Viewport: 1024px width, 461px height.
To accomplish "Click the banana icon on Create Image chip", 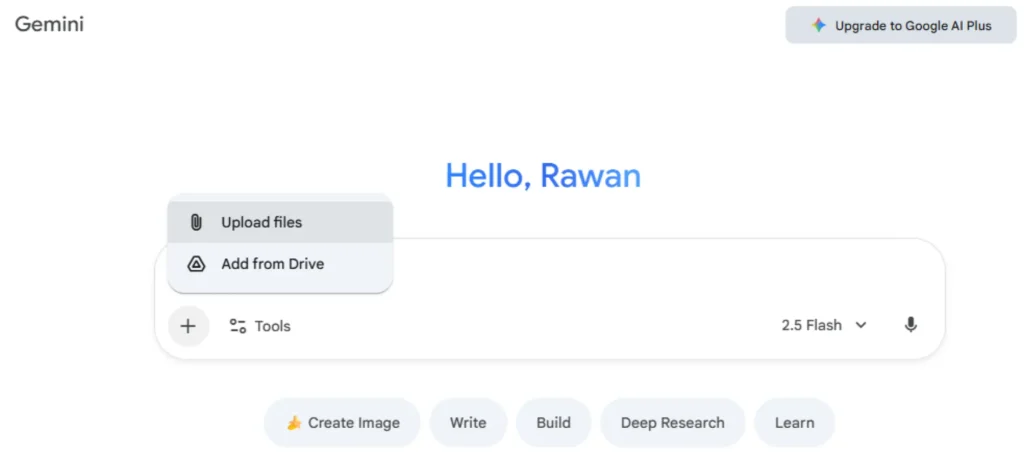I will tap(294, 423).
